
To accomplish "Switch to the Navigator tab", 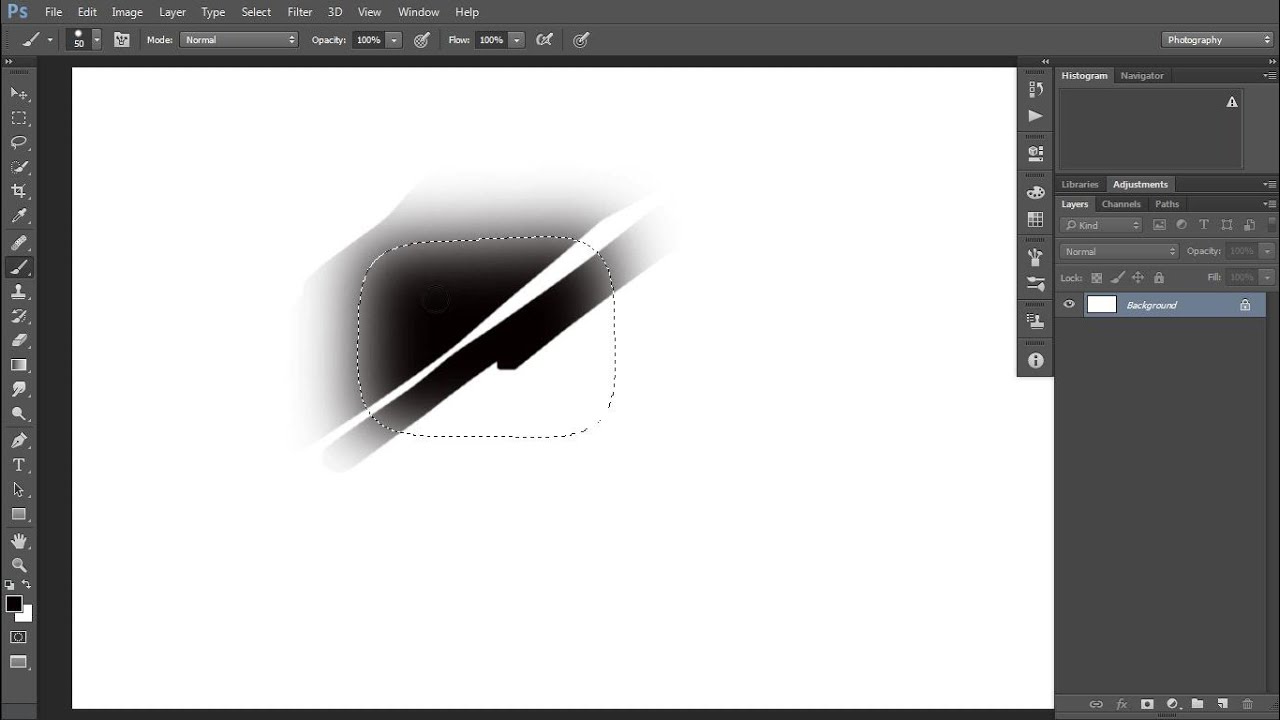I will click(x=1142, y=75).
